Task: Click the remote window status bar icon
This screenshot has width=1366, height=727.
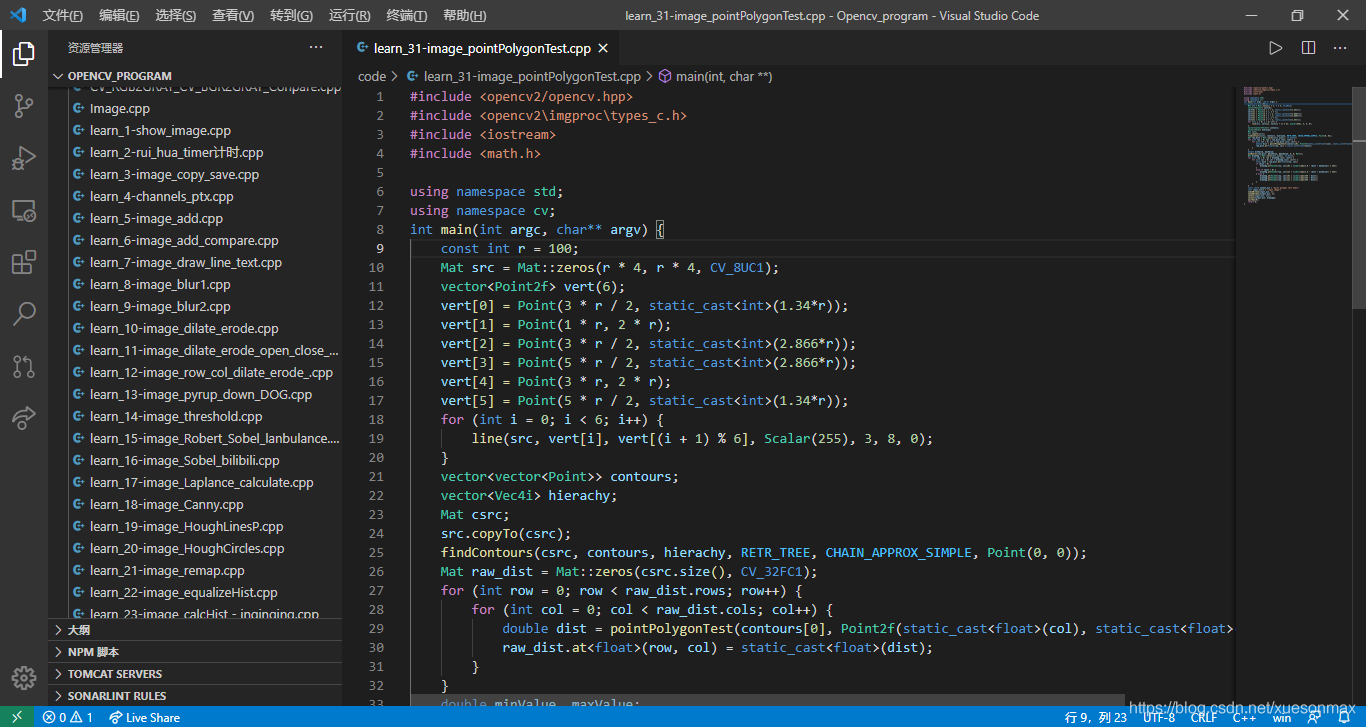Action: click(16, 717)
